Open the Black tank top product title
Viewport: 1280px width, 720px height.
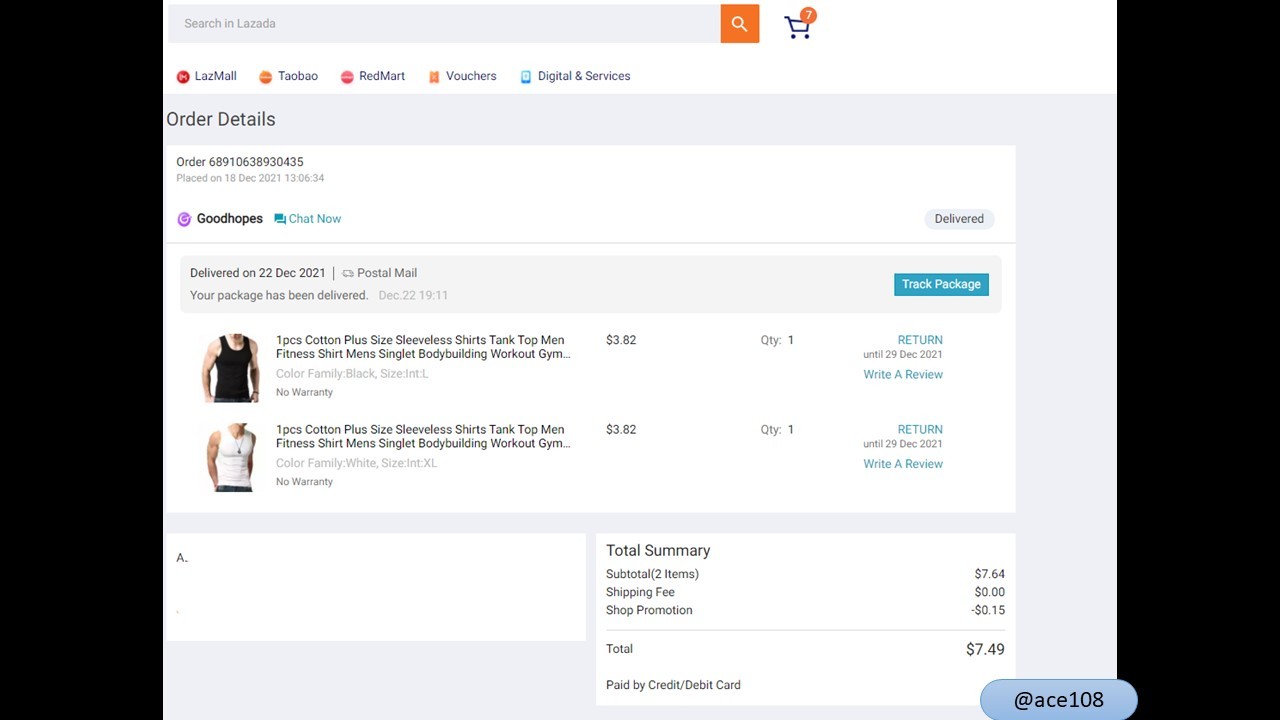423,347
